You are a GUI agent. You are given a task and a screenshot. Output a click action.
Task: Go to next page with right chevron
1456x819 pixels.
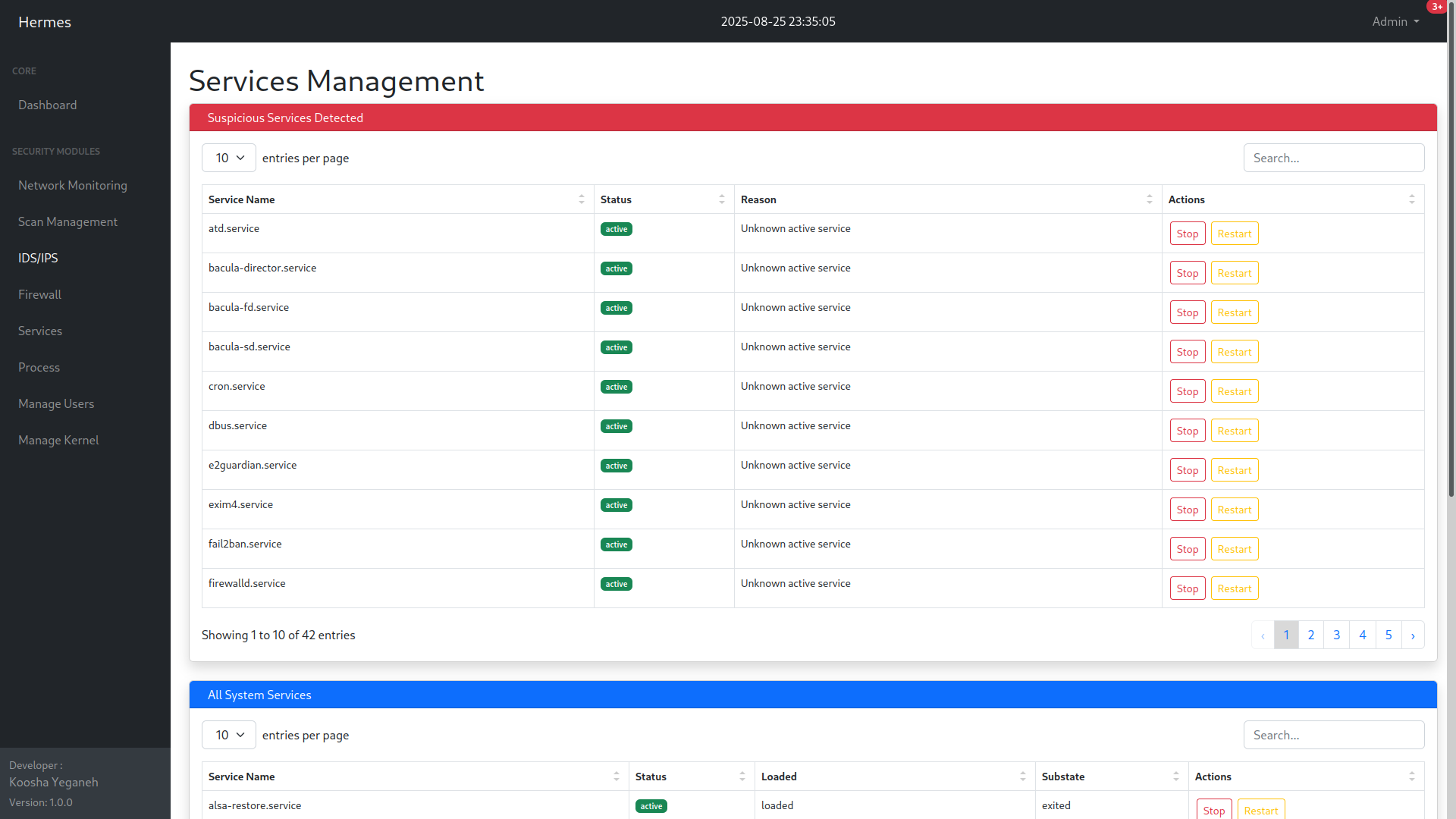(x=1414, y=635)
